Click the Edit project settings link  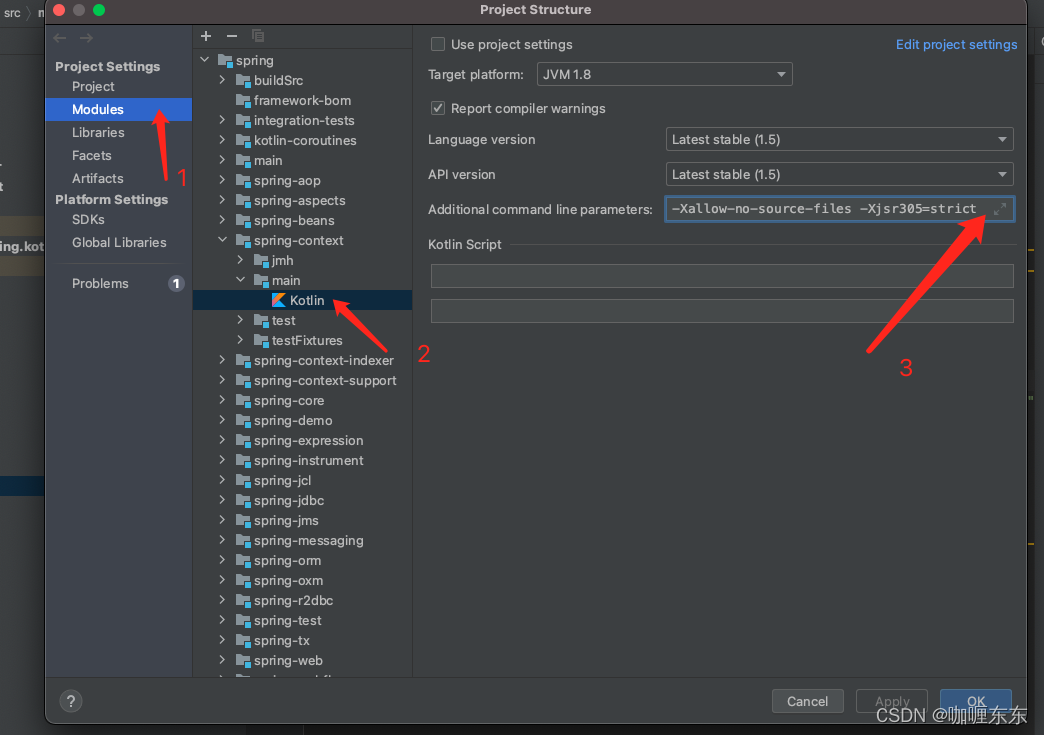click(956, 44)
